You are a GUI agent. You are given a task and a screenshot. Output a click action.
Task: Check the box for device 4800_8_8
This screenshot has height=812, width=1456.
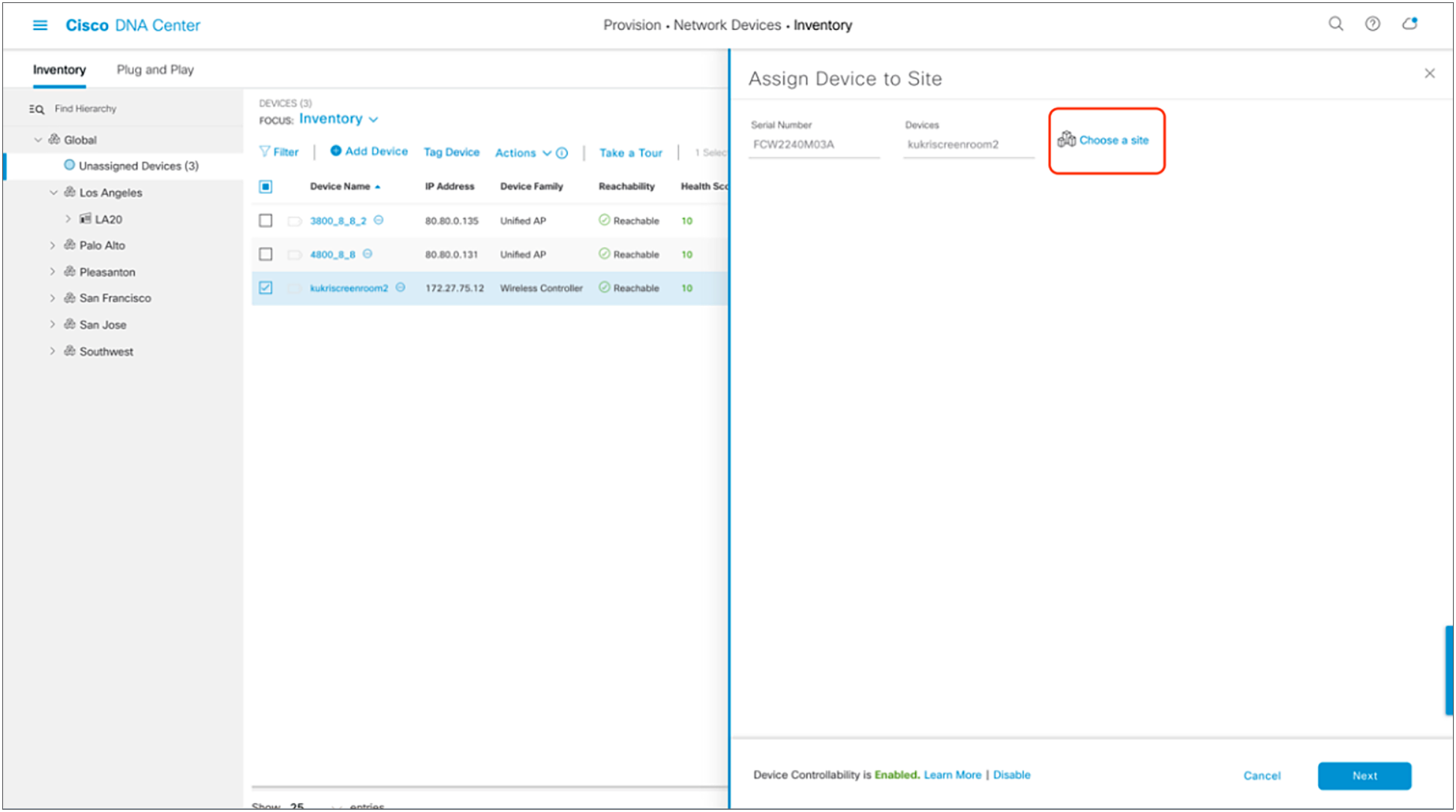tap(266, 254)
